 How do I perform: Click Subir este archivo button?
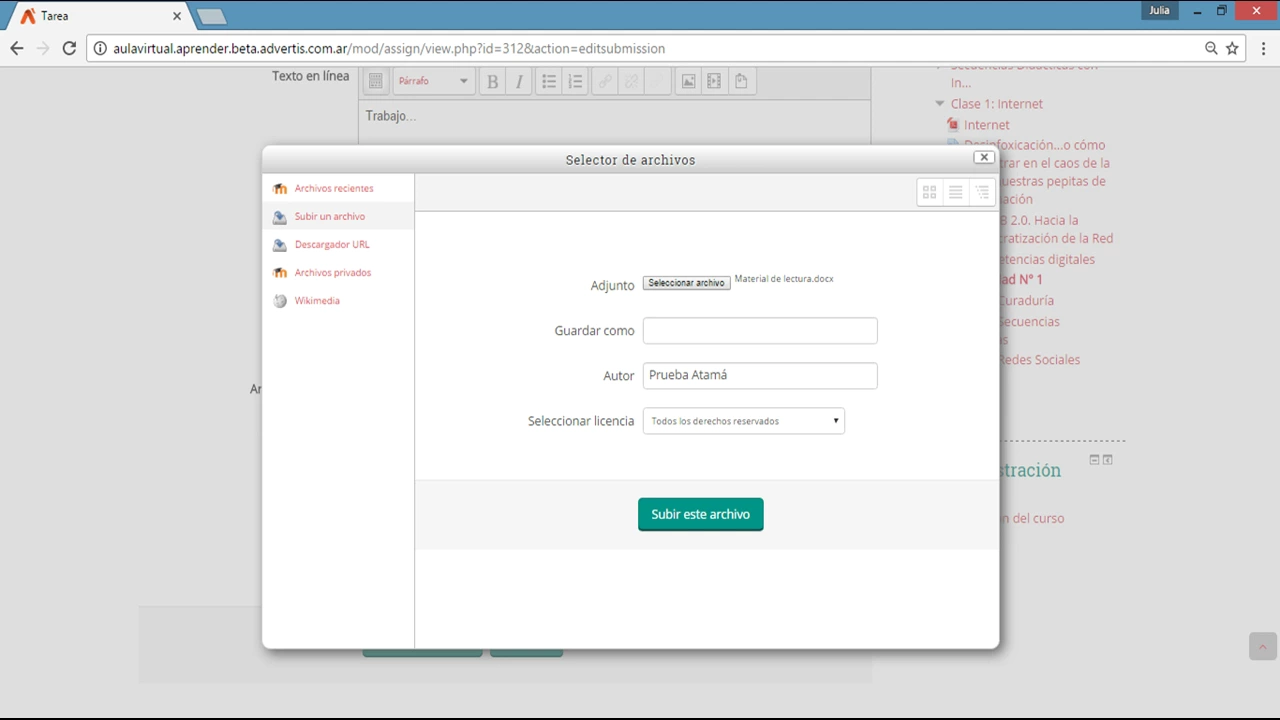701,514
